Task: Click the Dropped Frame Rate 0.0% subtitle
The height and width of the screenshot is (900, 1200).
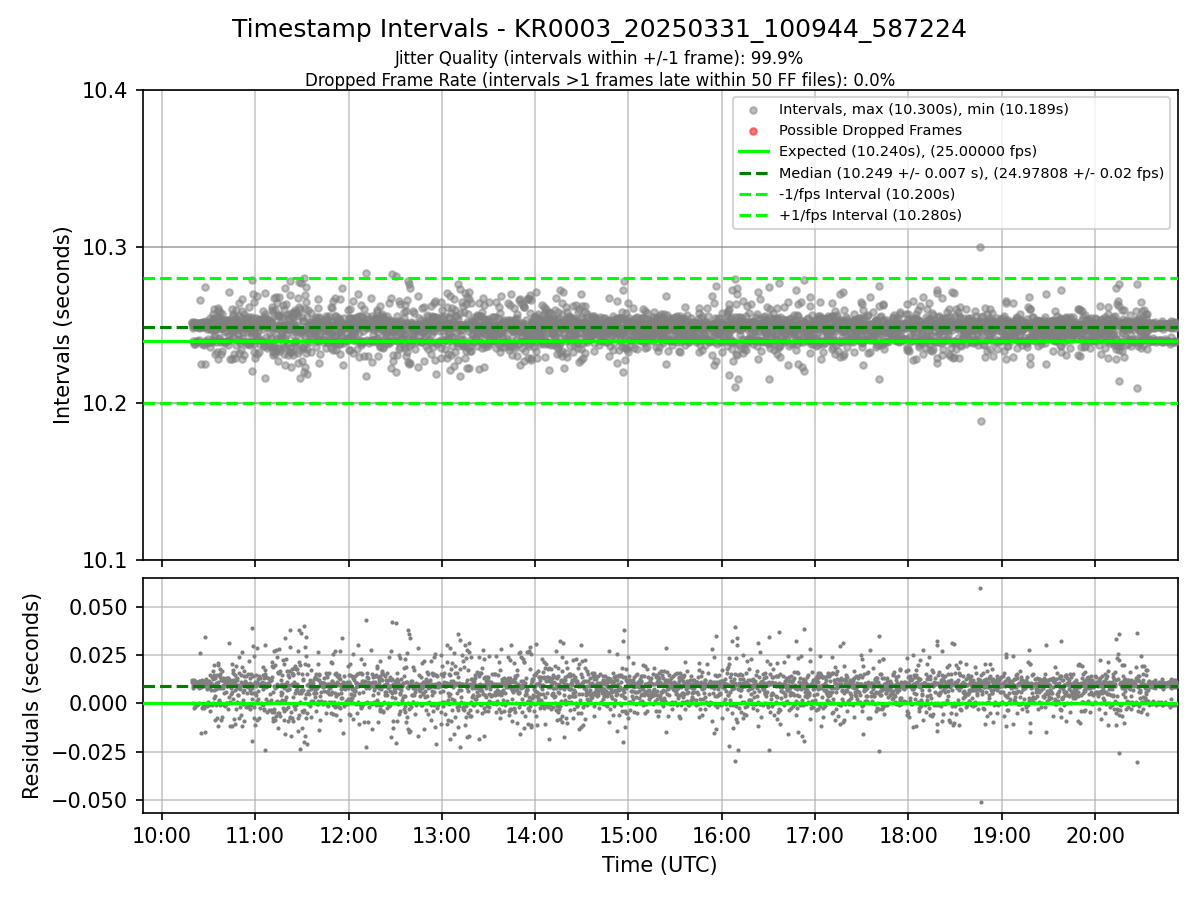Action: click(599, 80)
